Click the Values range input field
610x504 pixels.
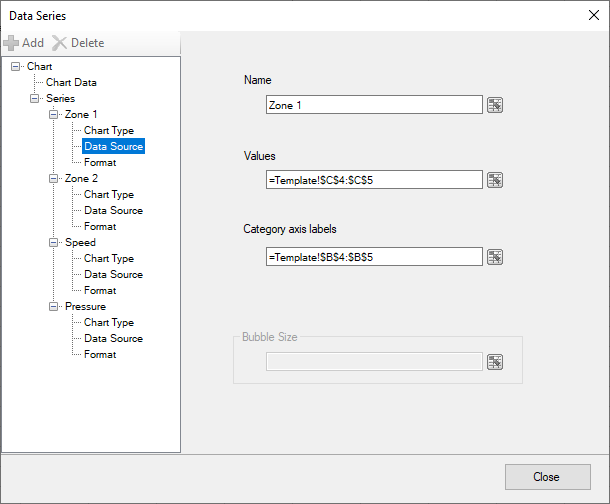[x=374, y=180]
